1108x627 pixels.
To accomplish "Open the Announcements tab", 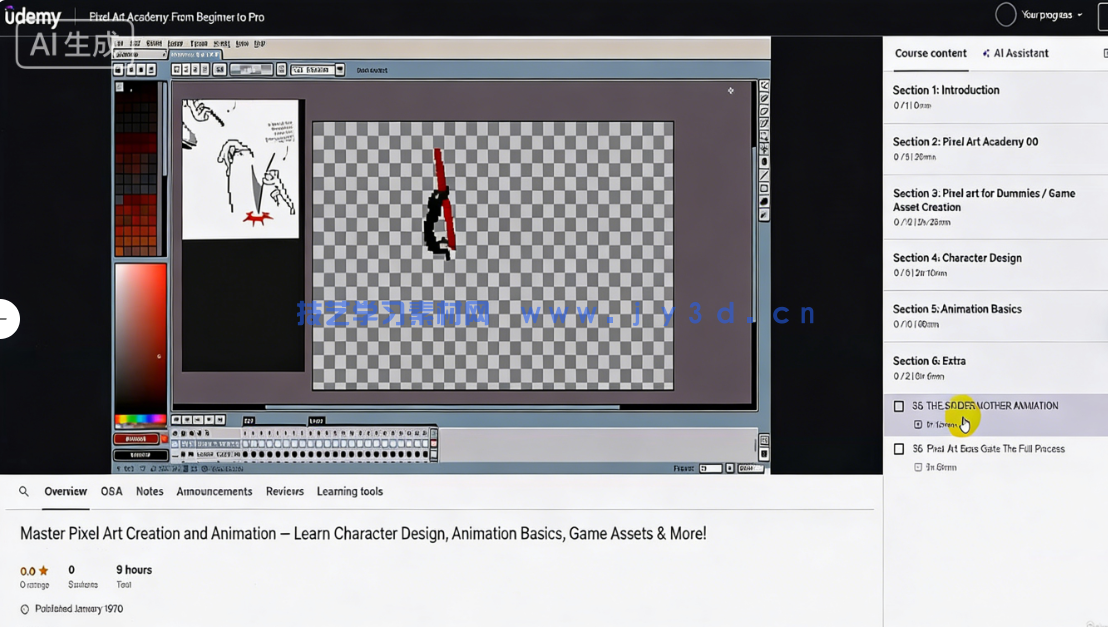I will pos(214,491).
